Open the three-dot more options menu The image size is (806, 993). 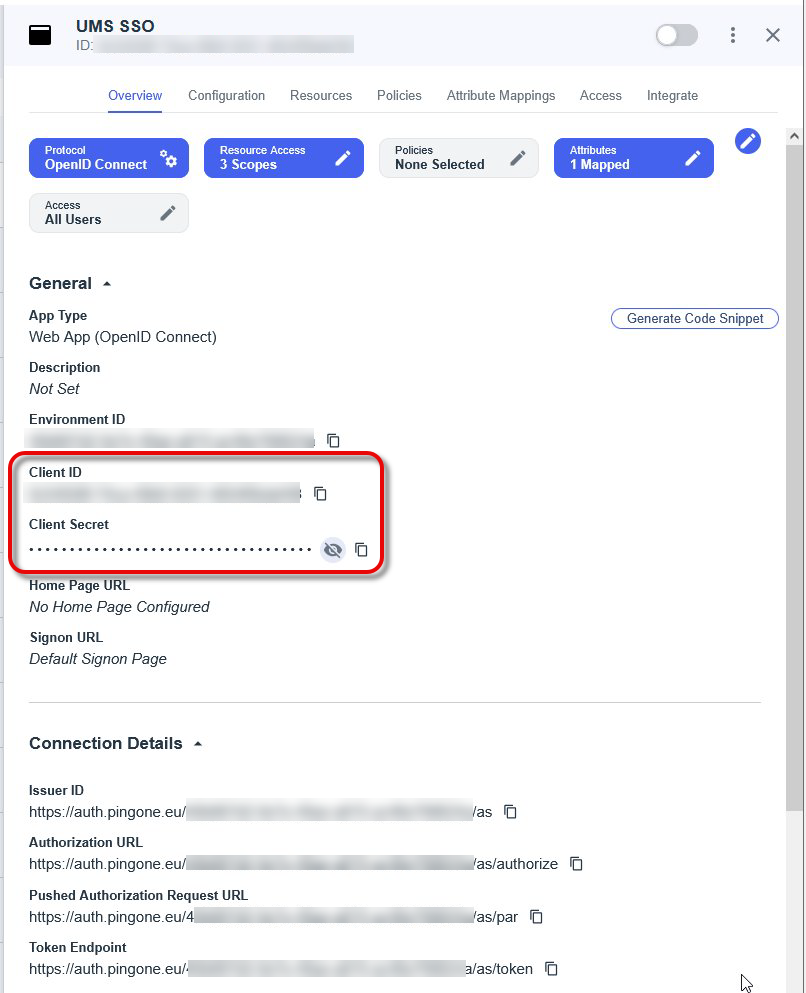pyautogui.click(x=733, y=35)
